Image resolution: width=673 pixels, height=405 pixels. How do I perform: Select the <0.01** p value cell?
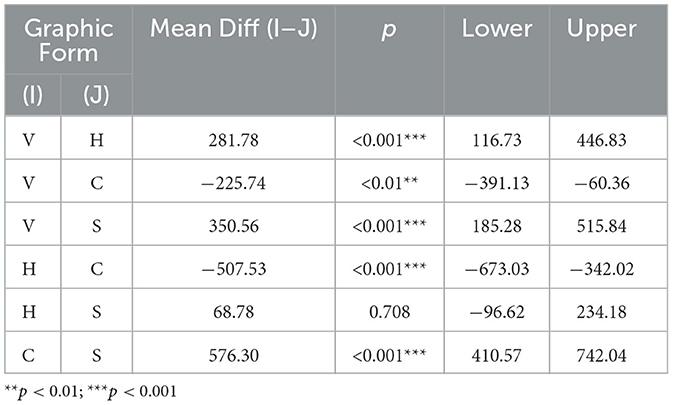[x=391, y=185]
